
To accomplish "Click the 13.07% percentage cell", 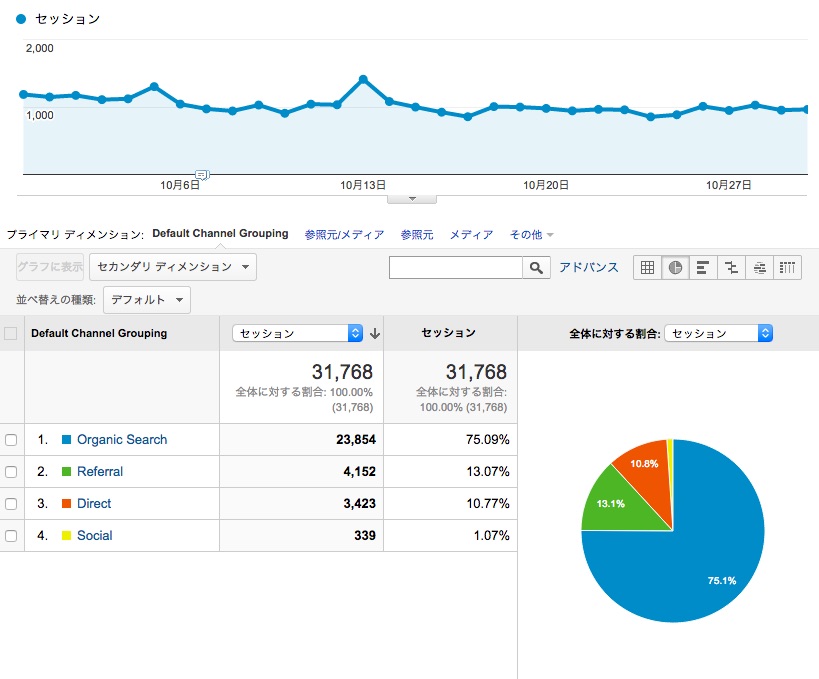I will [x=487, y=472].
